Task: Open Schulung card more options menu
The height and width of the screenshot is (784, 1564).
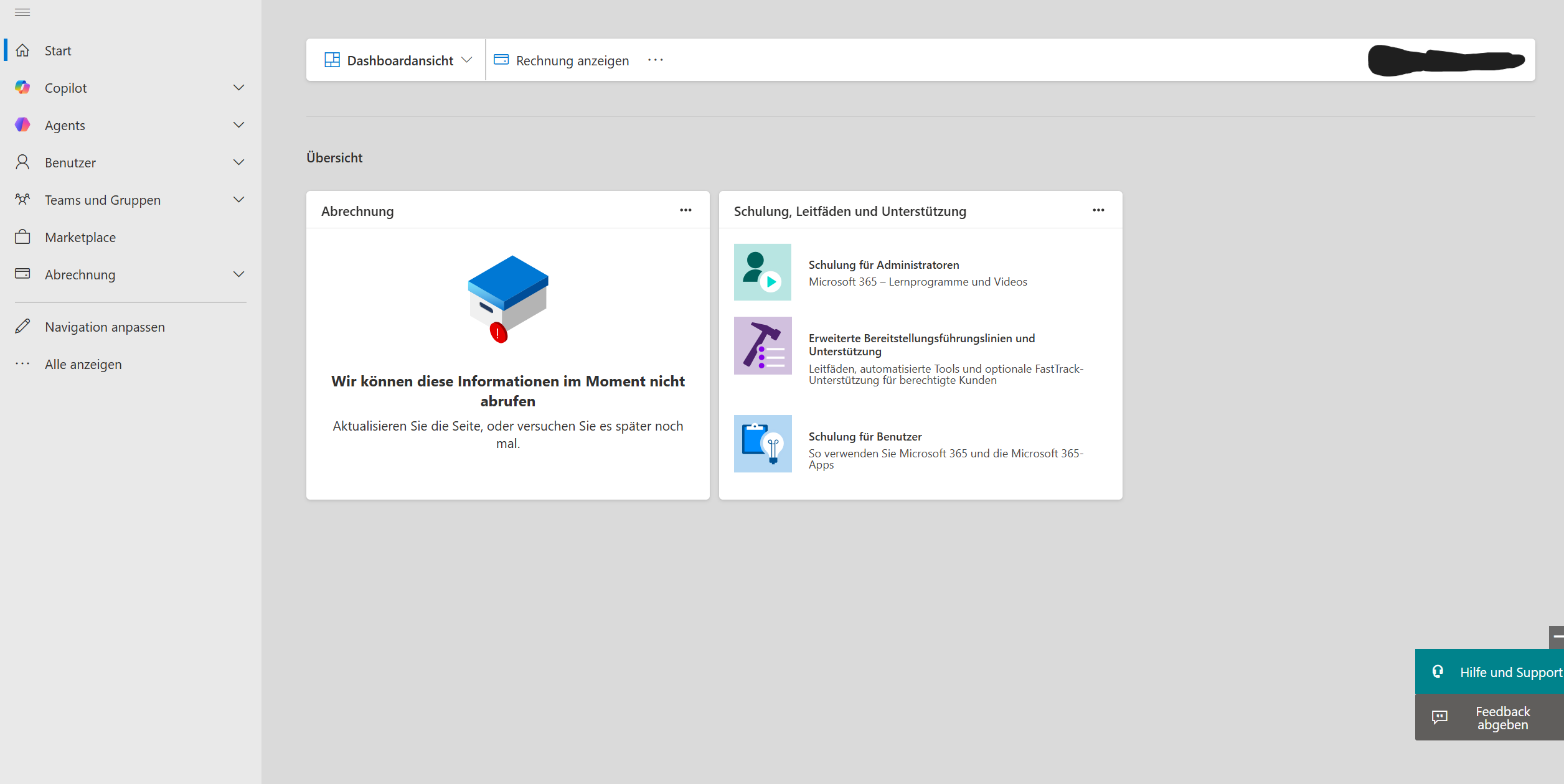Action: click(x=1098, y=210)
